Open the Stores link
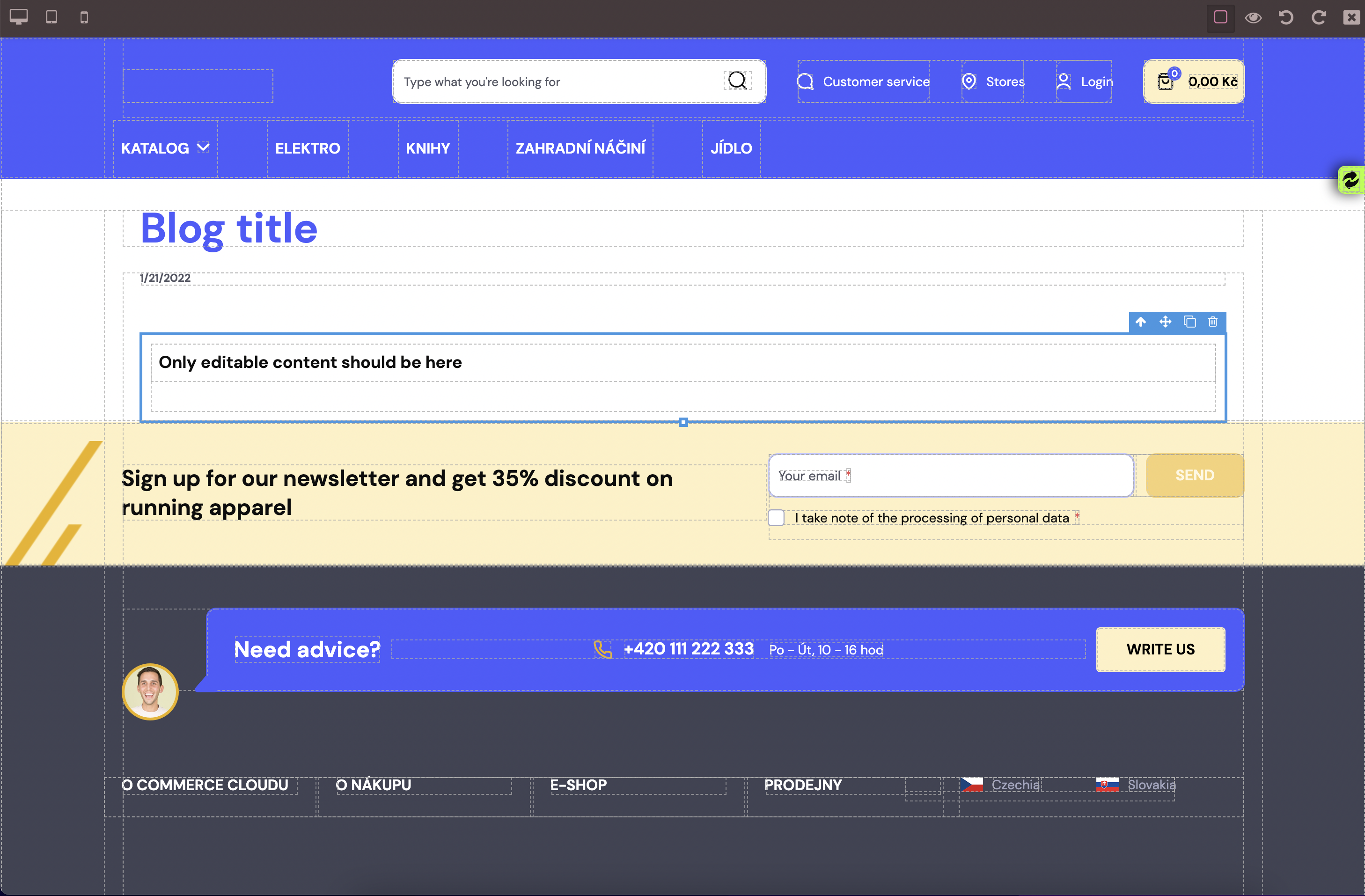Viewport: 1365px width, 896px height. (x=1005, y=81)
